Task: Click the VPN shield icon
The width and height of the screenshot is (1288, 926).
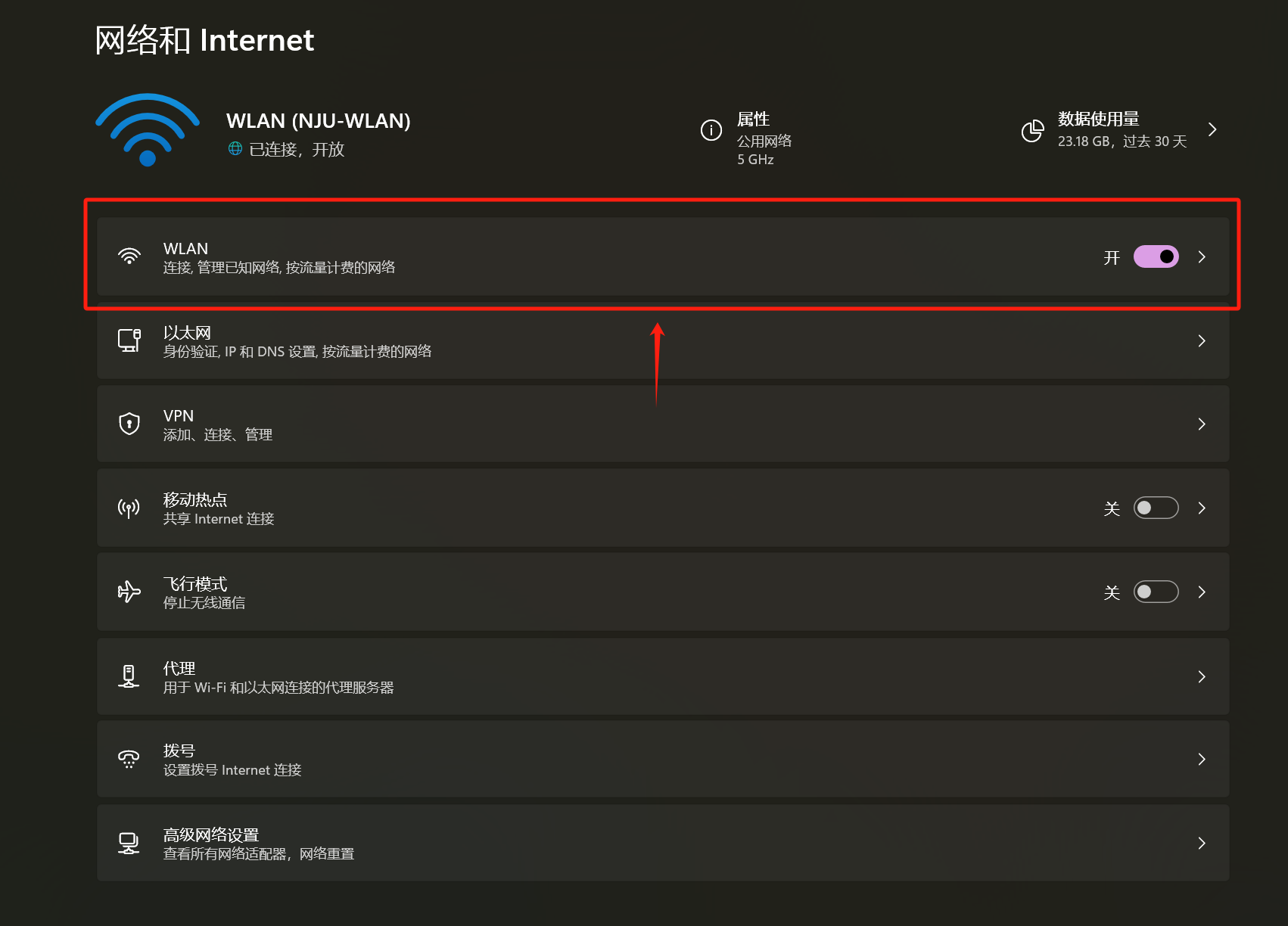Action: point(129,424)
